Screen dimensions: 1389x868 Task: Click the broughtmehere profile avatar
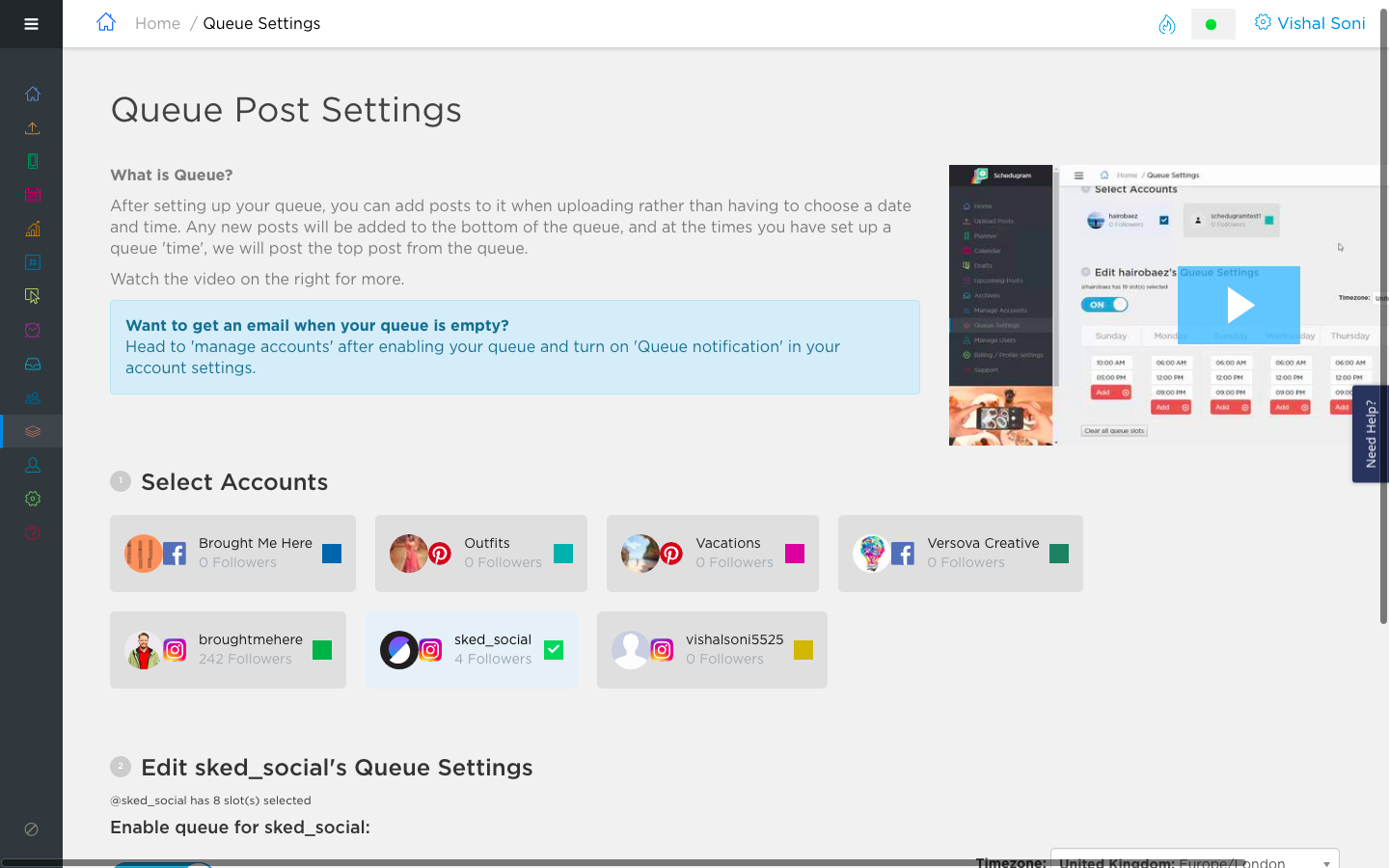coord(144,650)
